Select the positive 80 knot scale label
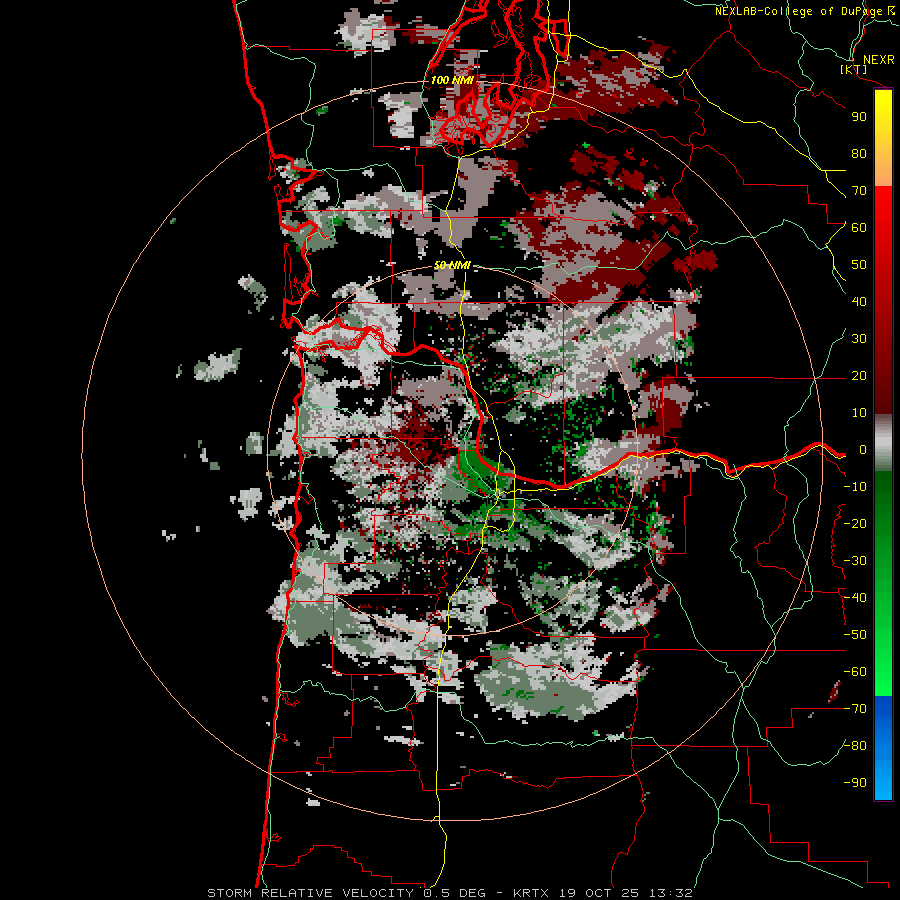900x900 pixels. click(x=859, y=154)
